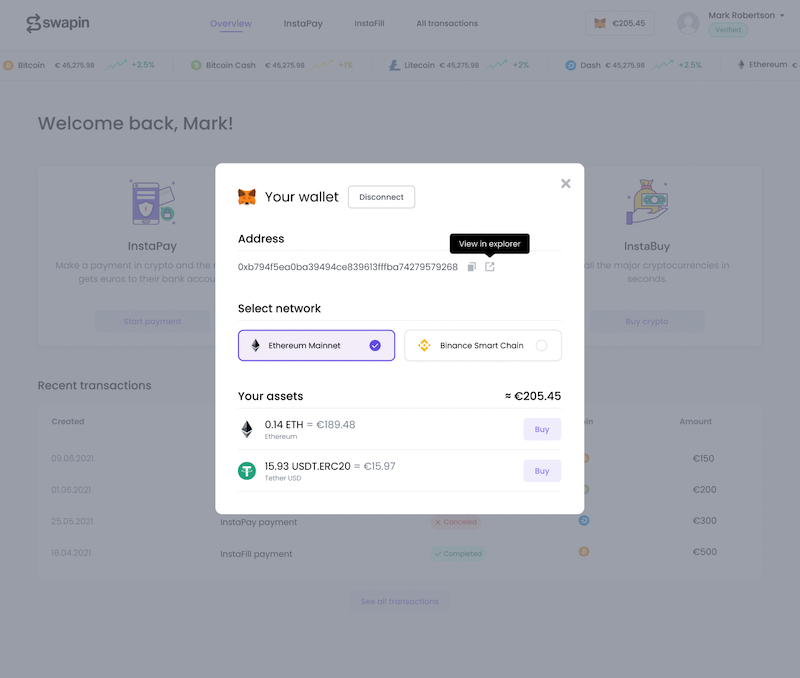Click total assets value ≈ €205.45
Viewport: 800px width, 678px height.
pos(533,396)
